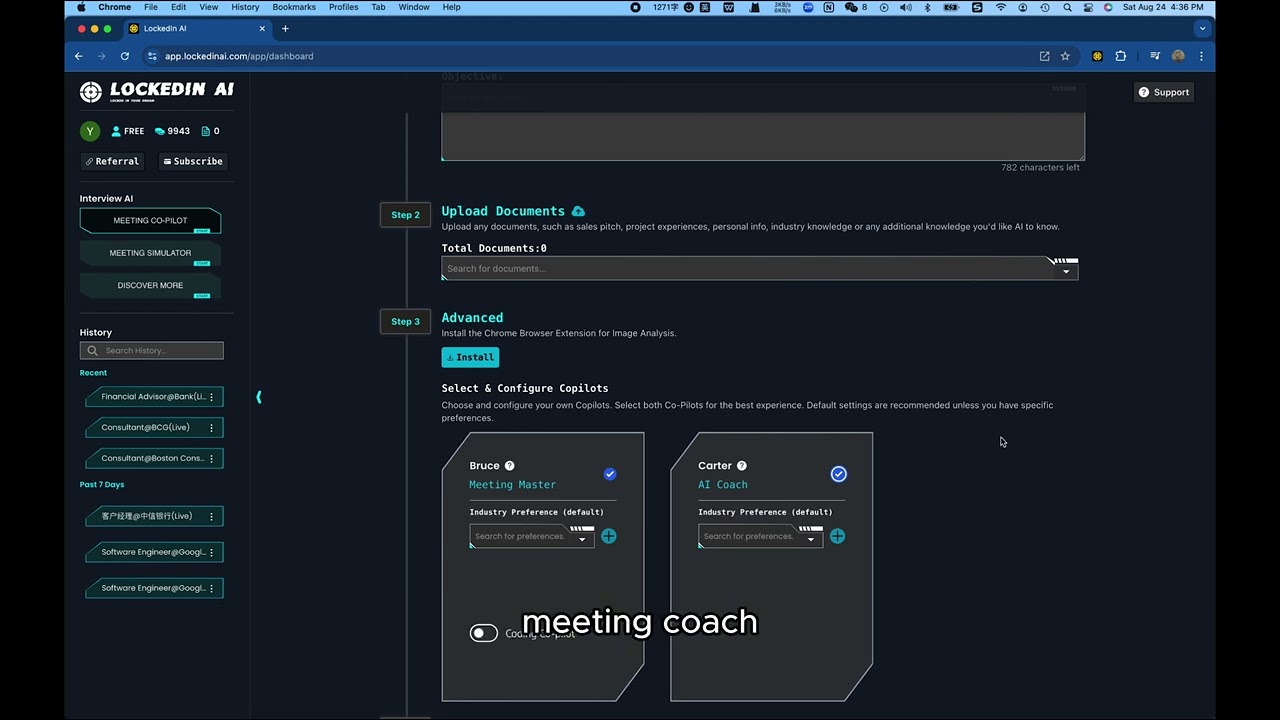This screenshot has width=1280, height=720.
Task: Click the document count icon in the sidebar
Action: pyautogui.click(x=205, y=131)
